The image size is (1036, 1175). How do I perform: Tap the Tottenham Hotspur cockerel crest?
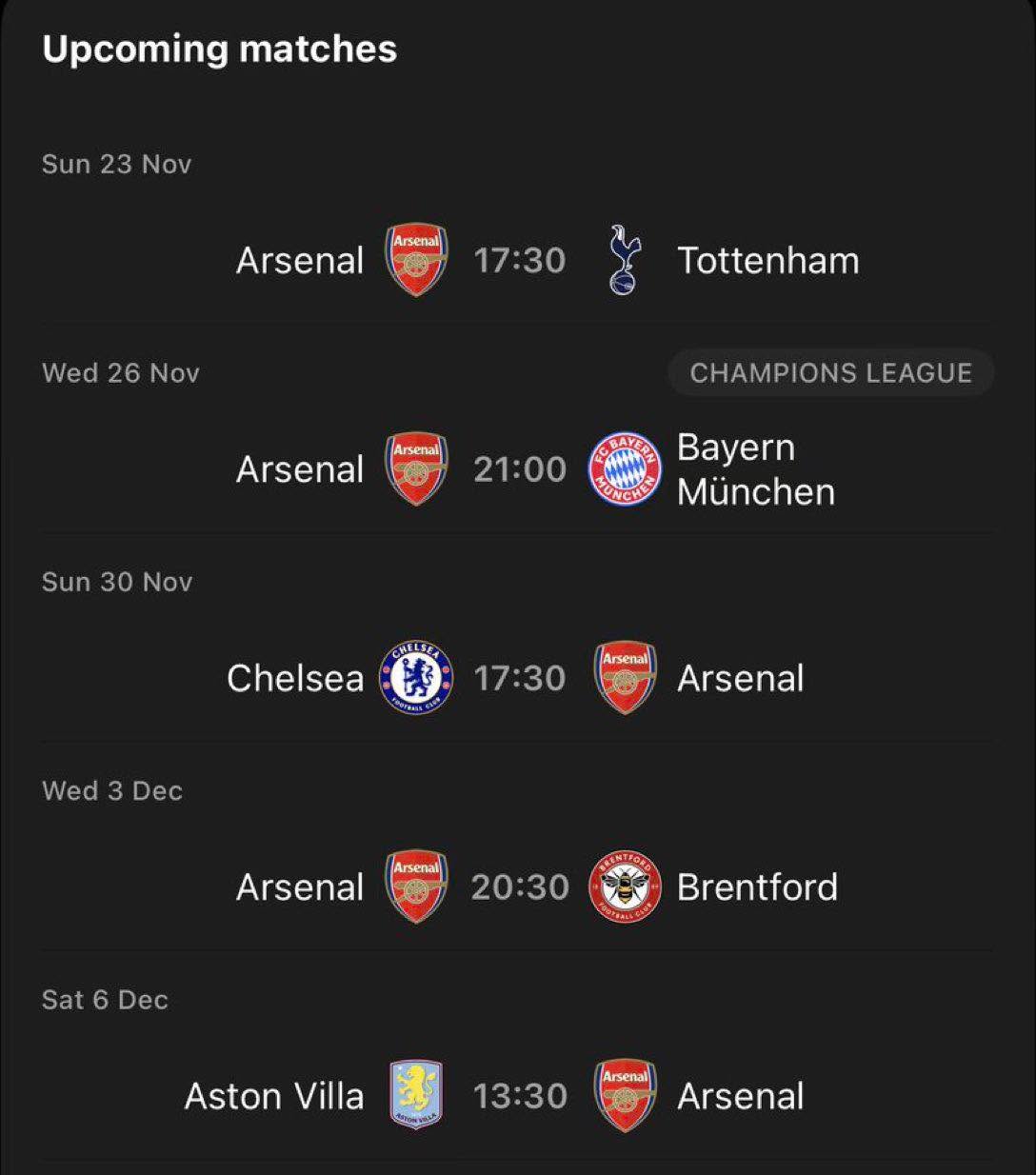click(x=625, y=260)
